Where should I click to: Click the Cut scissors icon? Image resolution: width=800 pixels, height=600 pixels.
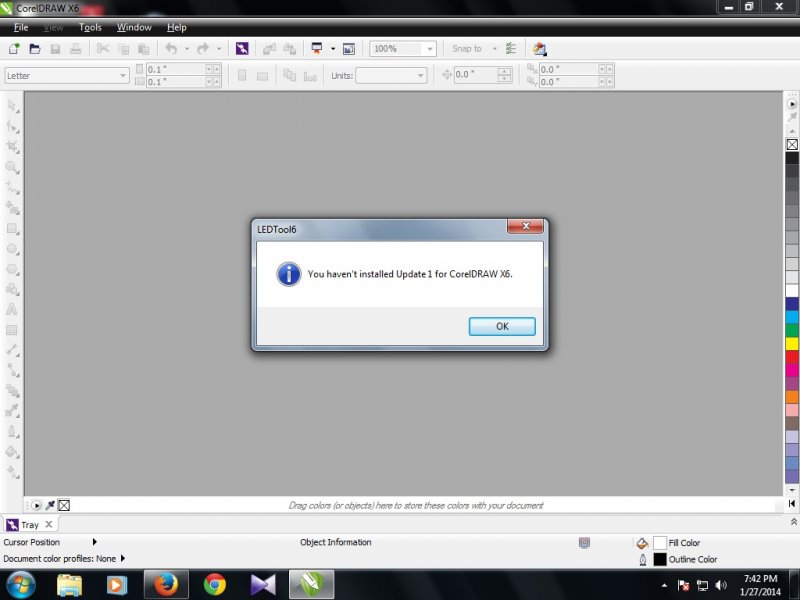tap(103, 49)
